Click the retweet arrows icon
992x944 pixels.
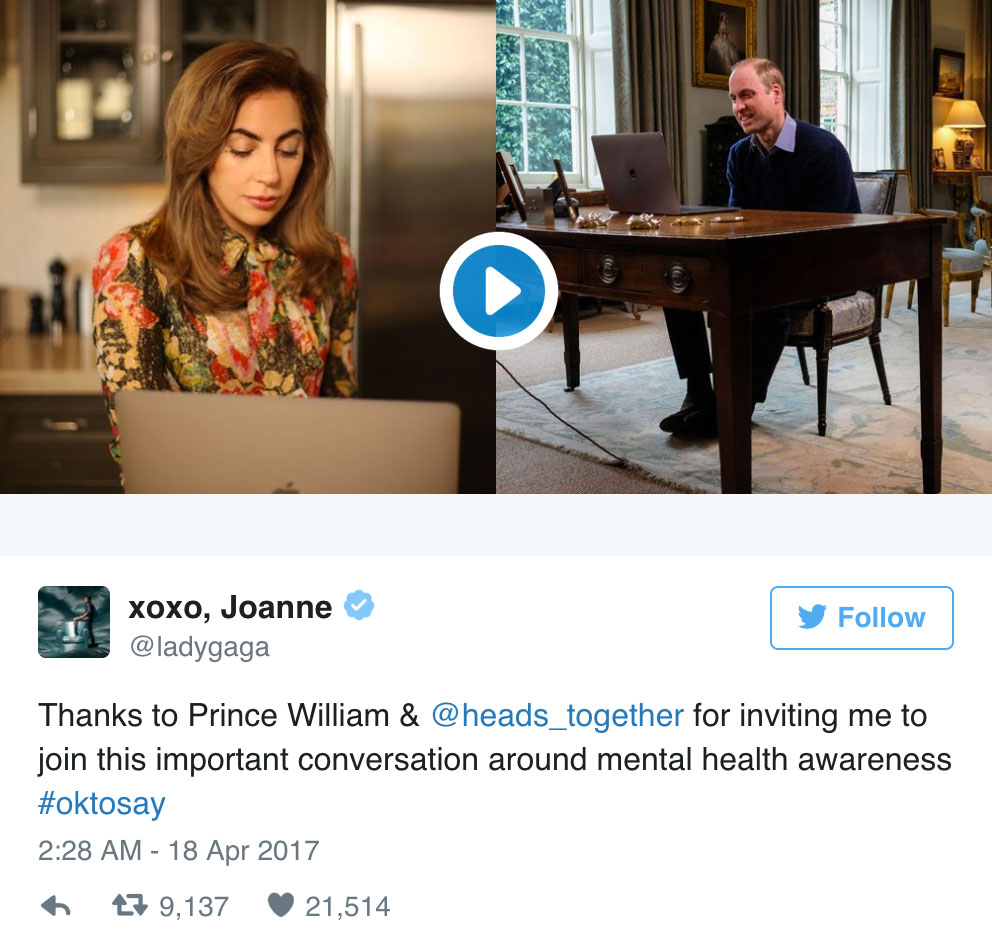click(130, 905)
